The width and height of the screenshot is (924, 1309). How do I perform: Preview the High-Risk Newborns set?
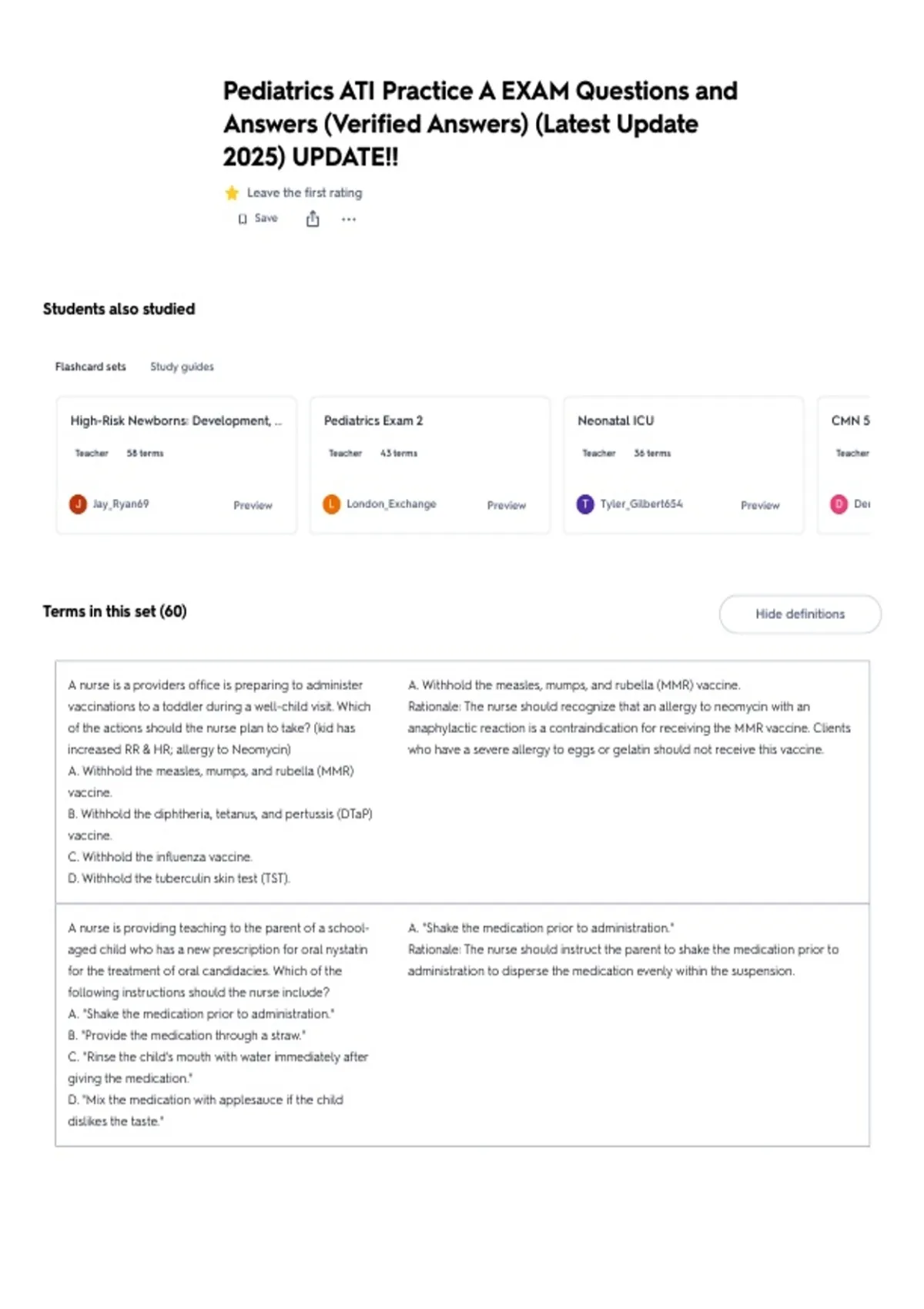(x=253, y=505)
